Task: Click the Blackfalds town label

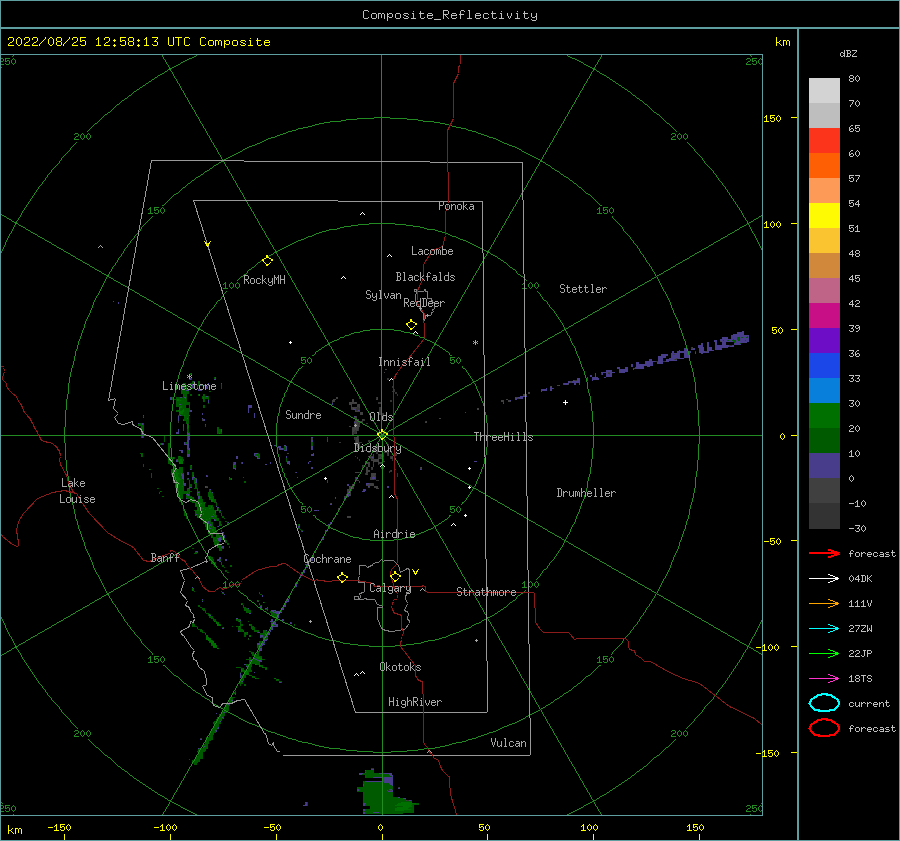Action: (x=425, y=277)
